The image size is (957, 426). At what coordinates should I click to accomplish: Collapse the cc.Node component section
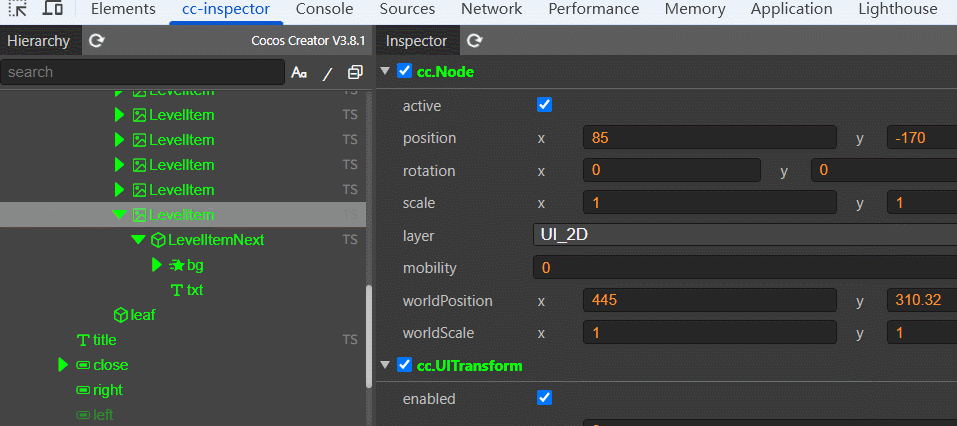click(385, 71)
